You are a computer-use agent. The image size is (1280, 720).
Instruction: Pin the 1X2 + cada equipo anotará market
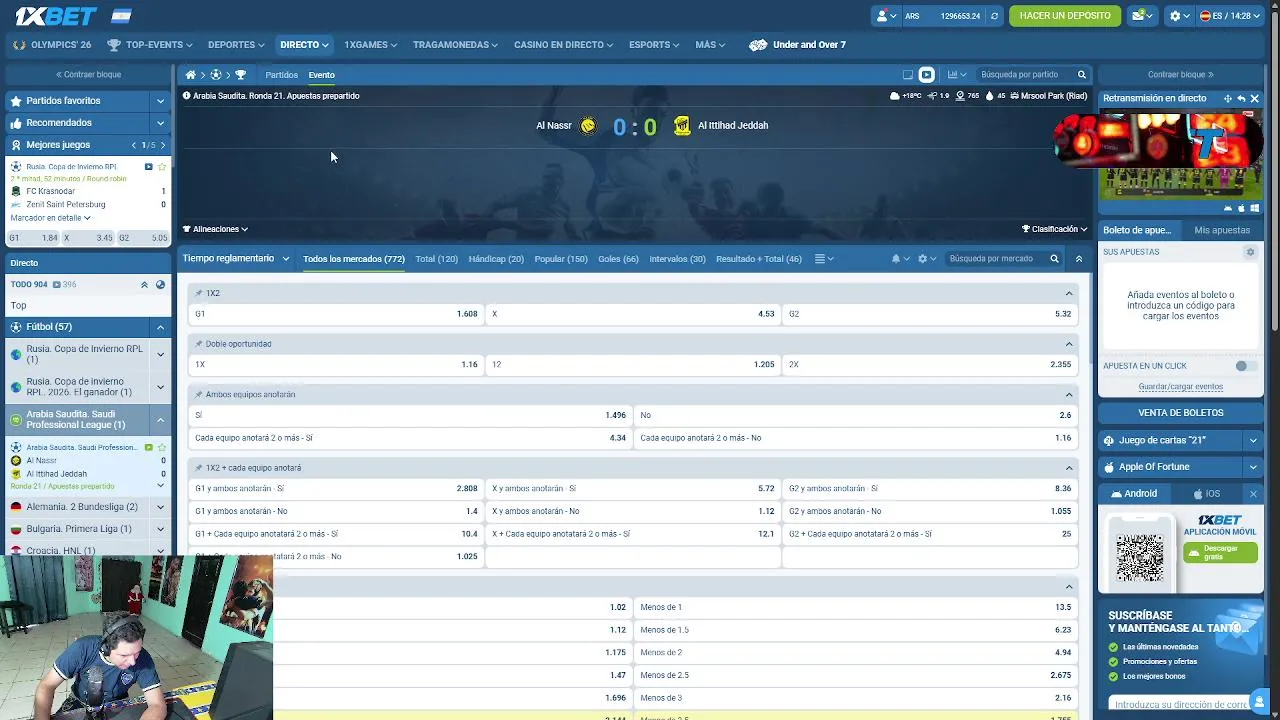(199, 468)
